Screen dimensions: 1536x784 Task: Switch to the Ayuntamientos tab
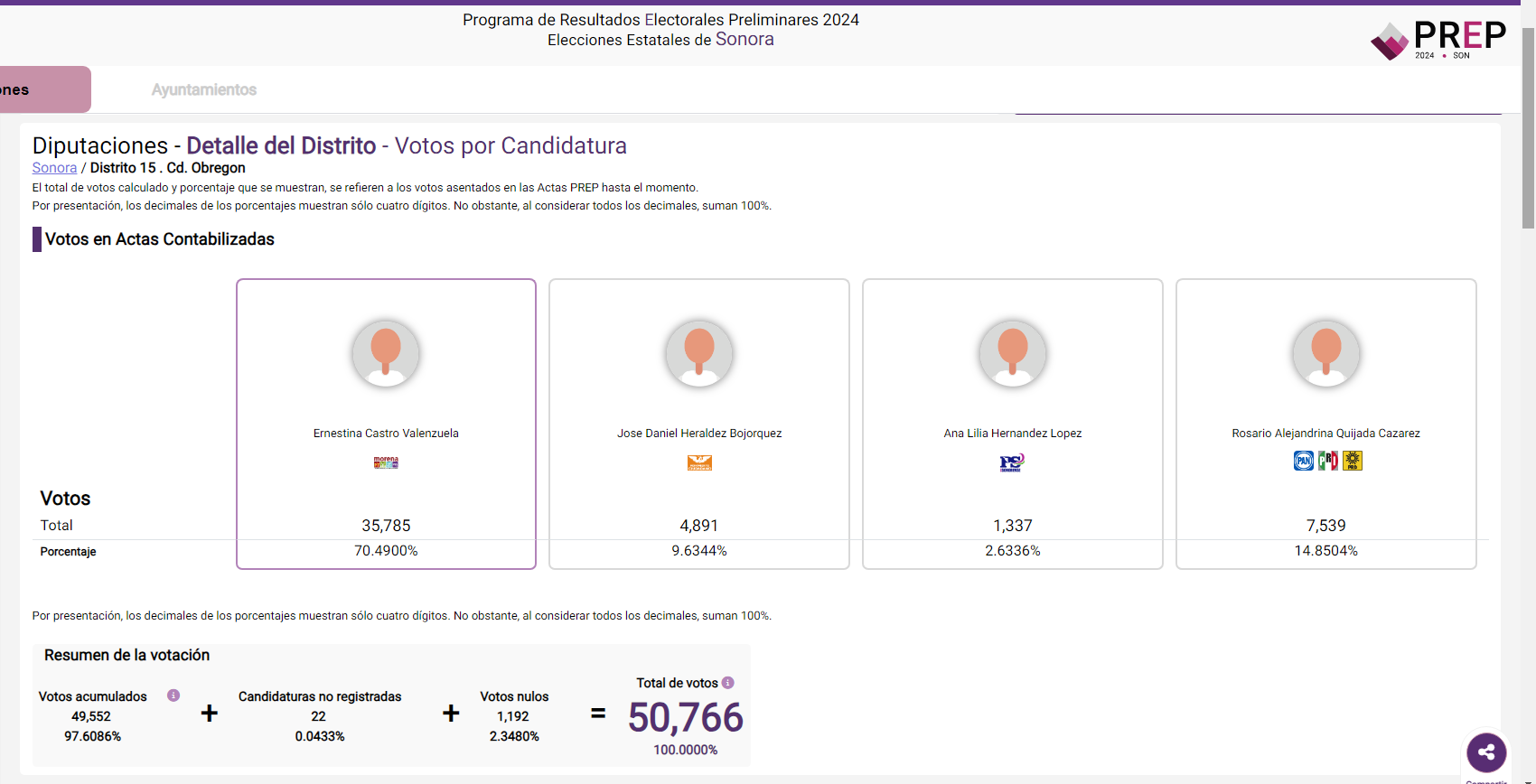pos(204,89)
